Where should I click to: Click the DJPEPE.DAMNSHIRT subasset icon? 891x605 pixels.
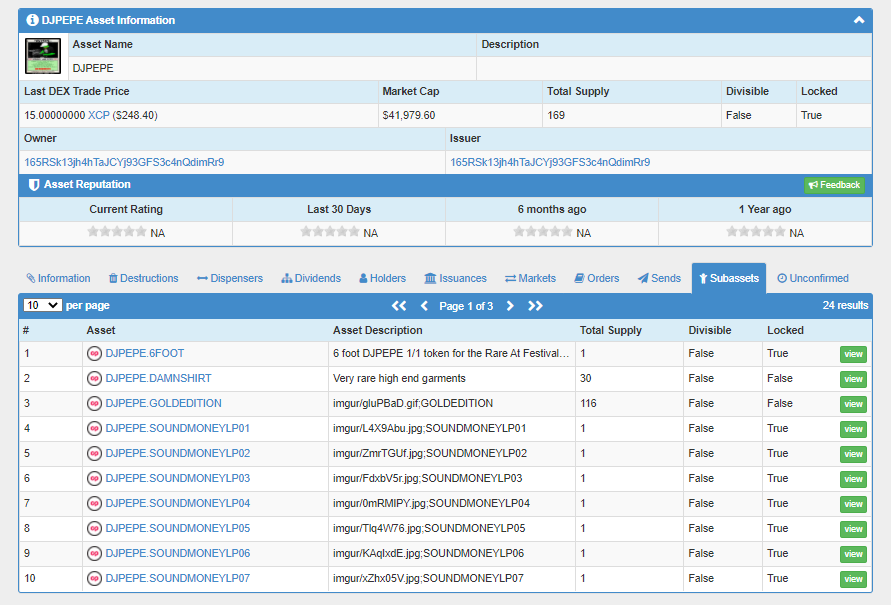pyautogui.click(x=94, y=378)
